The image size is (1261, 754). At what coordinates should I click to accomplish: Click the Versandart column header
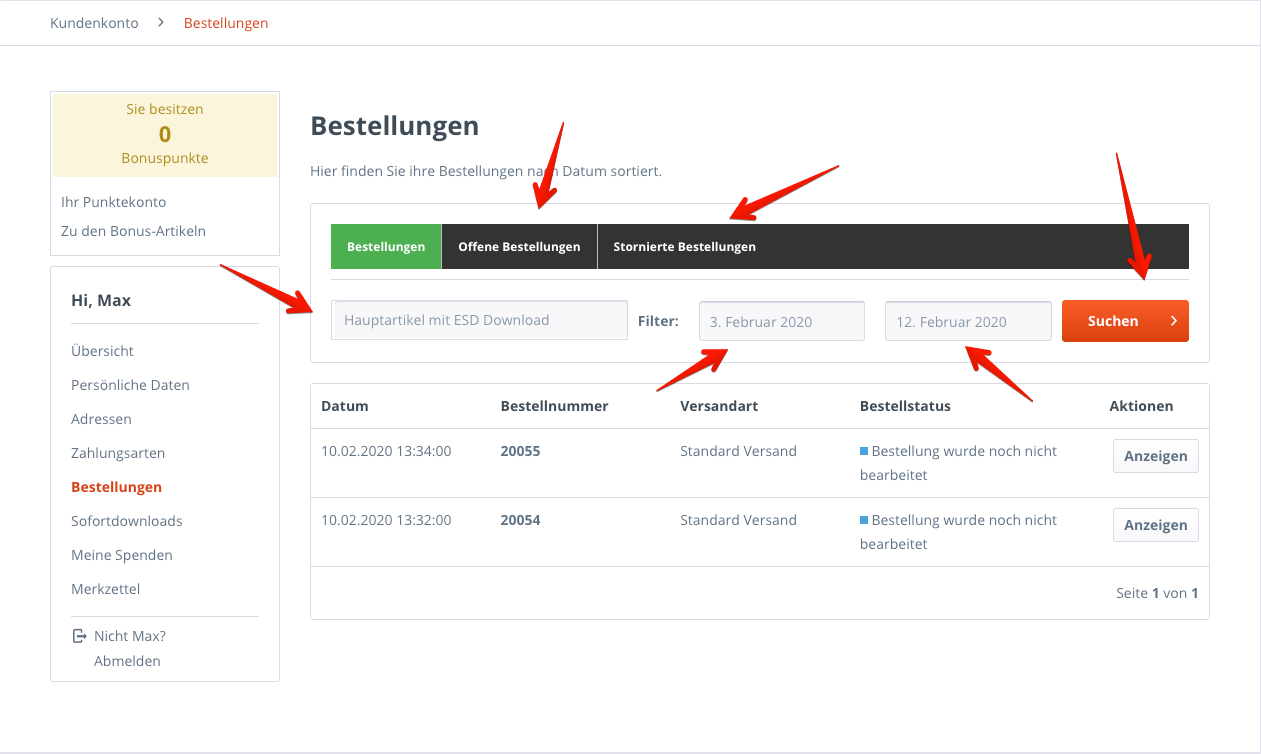click(719, 406)
